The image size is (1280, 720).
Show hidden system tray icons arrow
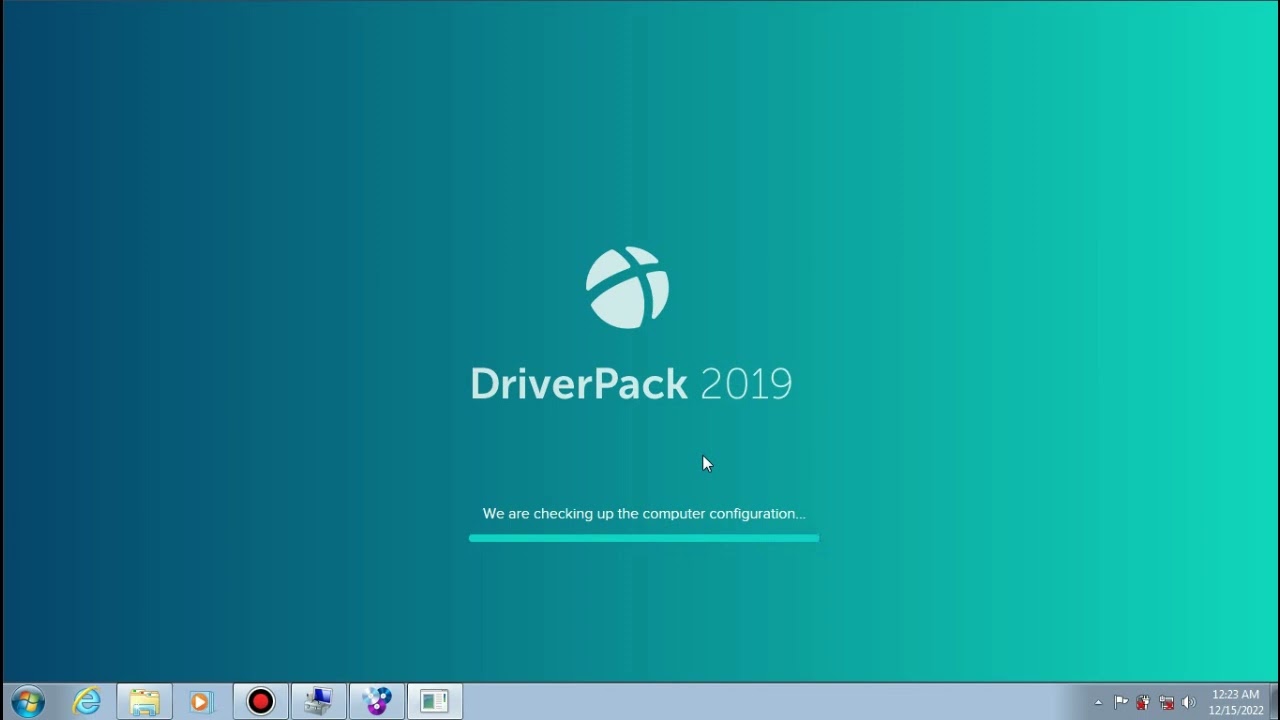click(1098, 702)
